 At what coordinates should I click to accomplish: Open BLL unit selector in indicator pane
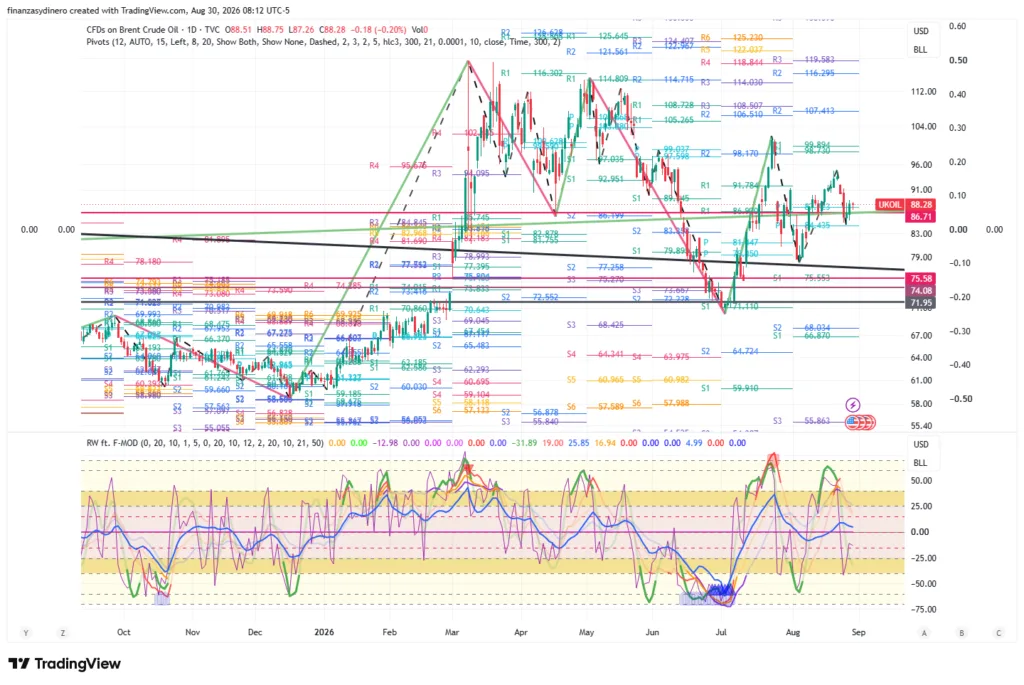[x=920, y=463]
